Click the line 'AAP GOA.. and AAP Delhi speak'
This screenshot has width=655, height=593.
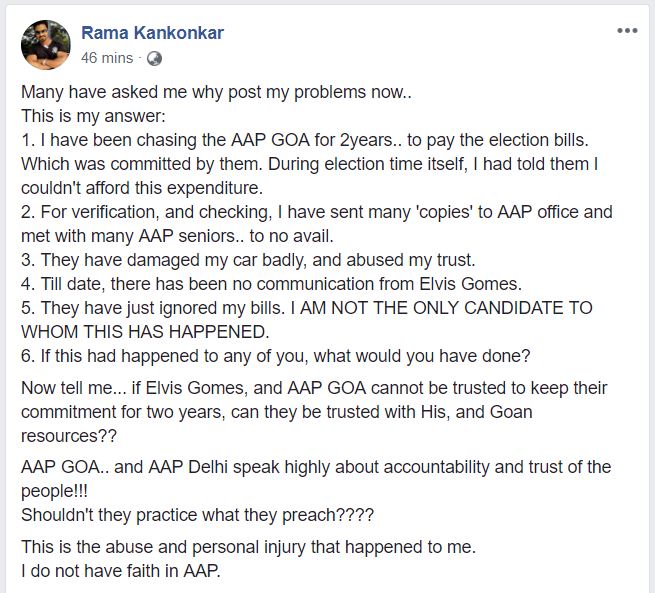click(316, 467)
